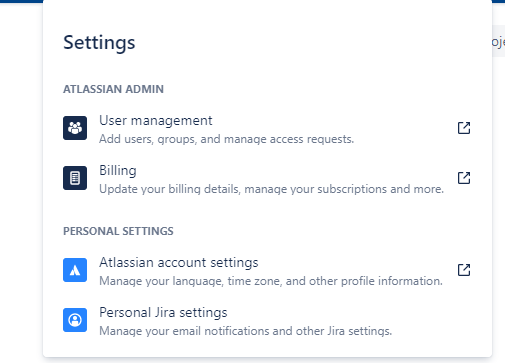Click the partially hidden tab behind the panel
505x363 pixels.
pyautogui.click(x=498, y=41)
